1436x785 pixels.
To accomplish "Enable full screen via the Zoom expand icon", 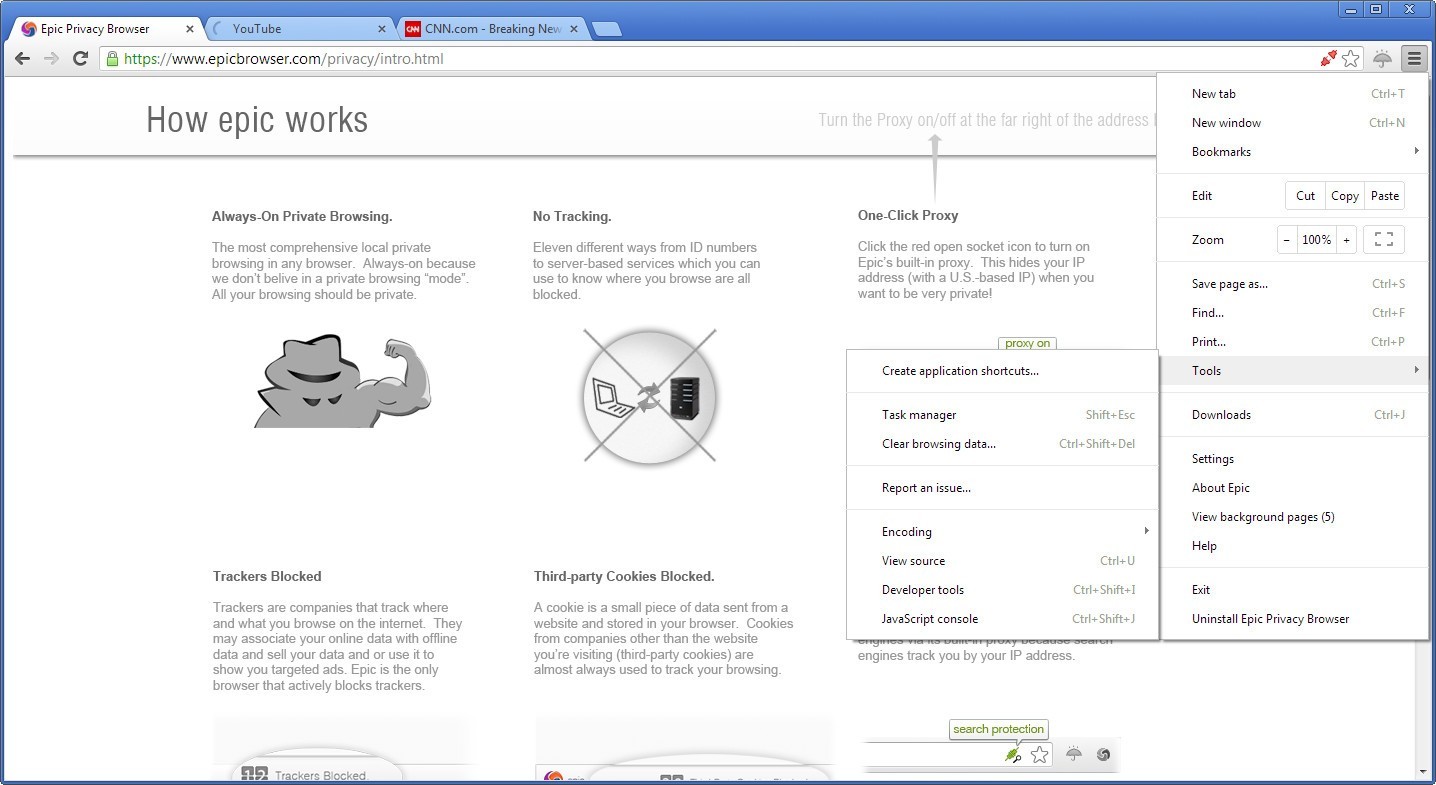I will click(x=1384, y=239).
